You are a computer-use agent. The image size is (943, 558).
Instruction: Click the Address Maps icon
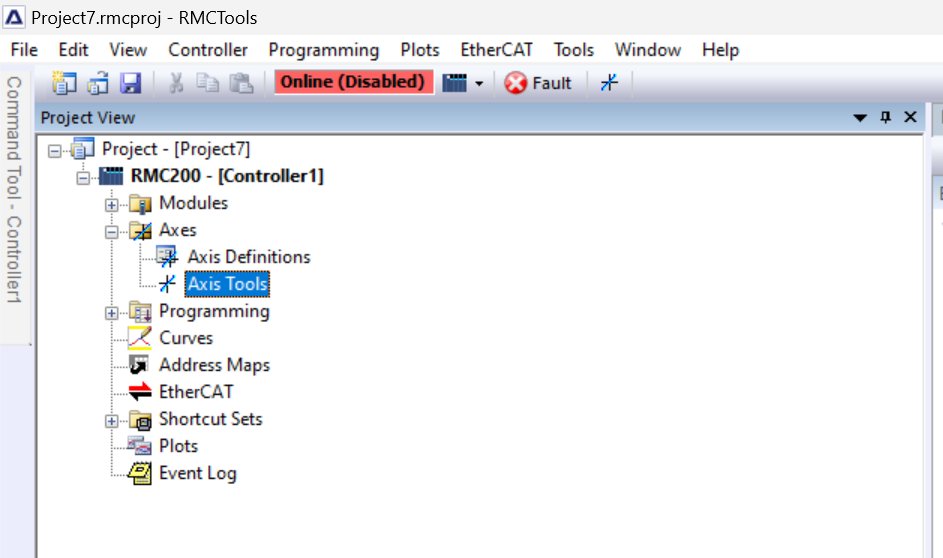point(139,364)
